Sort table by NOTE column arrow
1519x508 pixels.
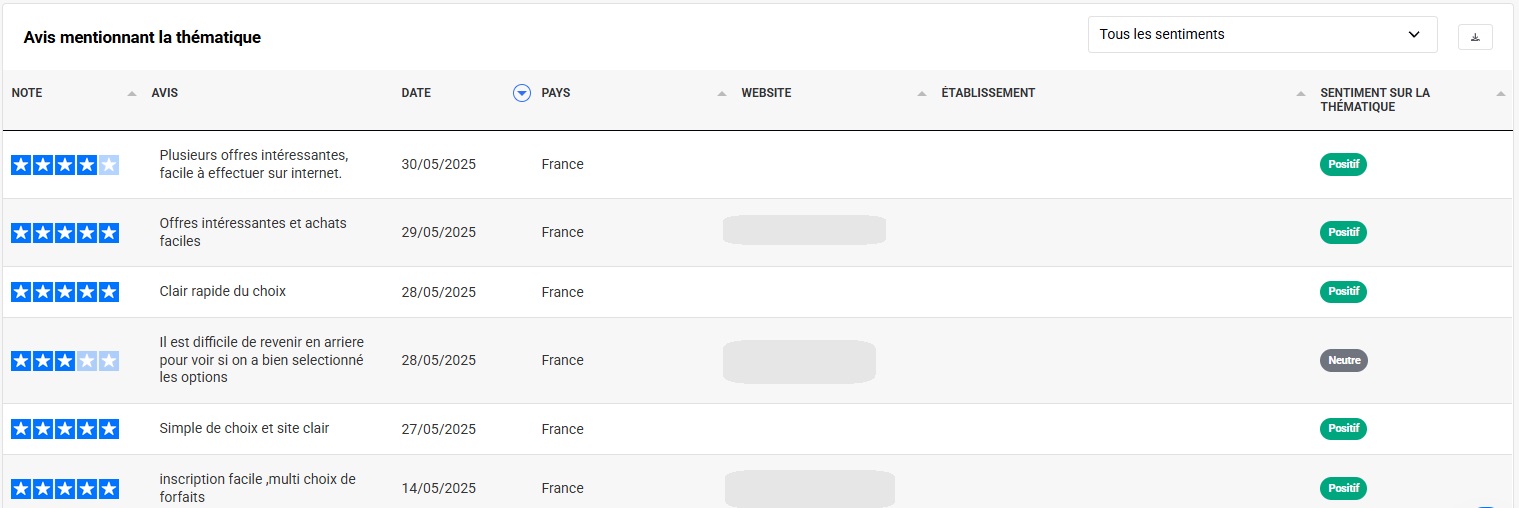132,94
